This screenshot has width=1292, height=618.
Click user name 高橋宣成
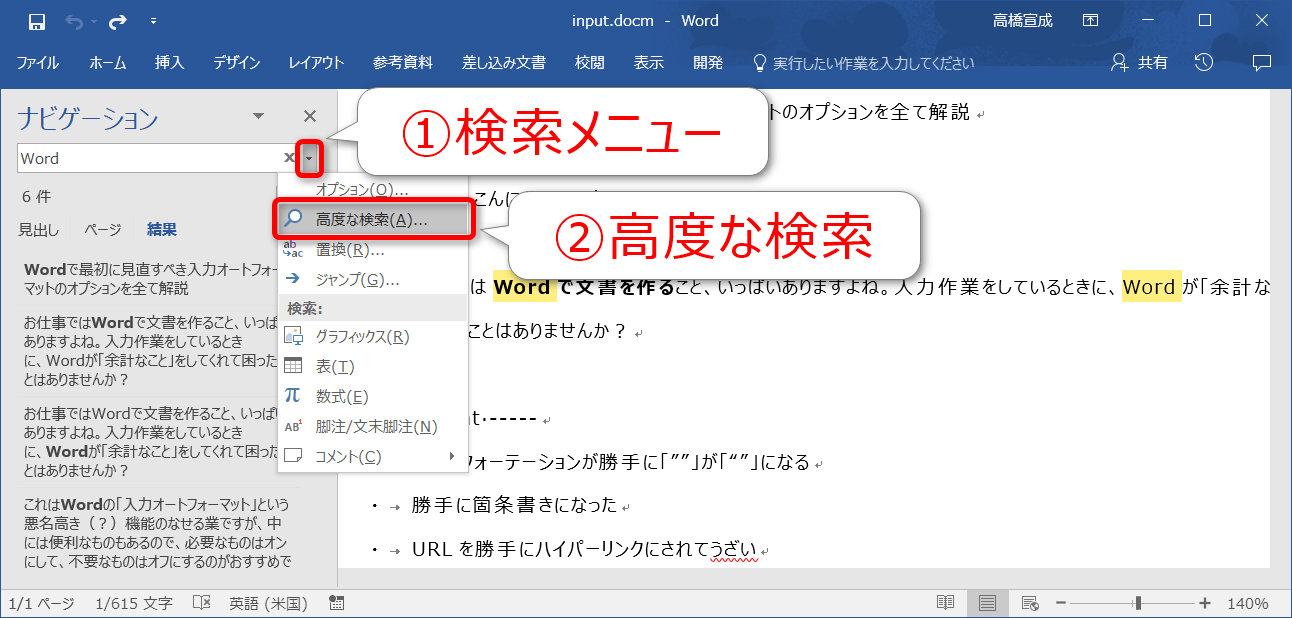coord(1022,21)
